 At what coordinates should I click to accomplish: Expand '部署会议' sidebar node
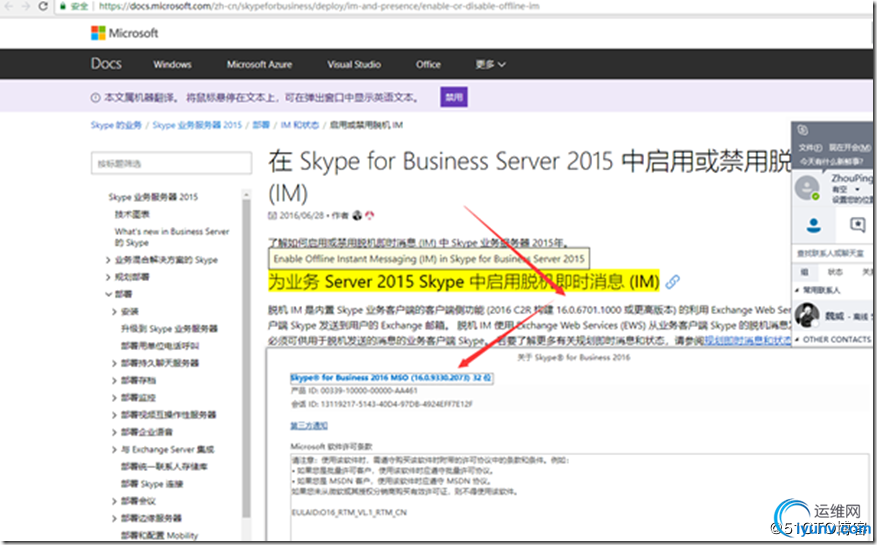coord(114,501)
